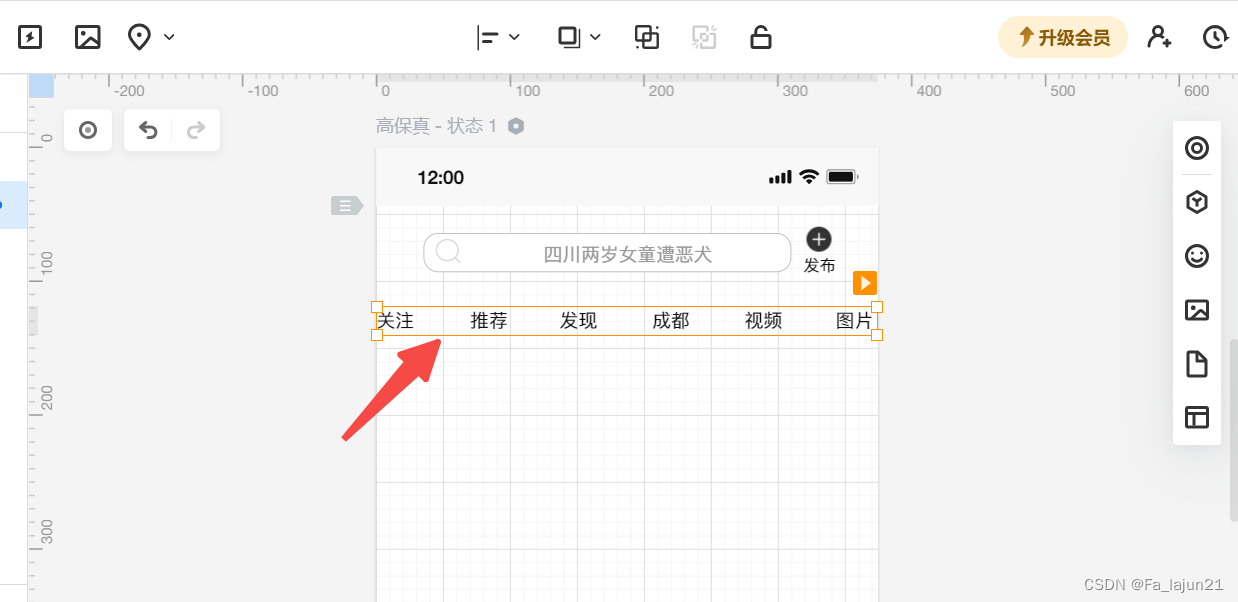Click the redo arrow
1238x602 pixels.
[x=196, y=130]
